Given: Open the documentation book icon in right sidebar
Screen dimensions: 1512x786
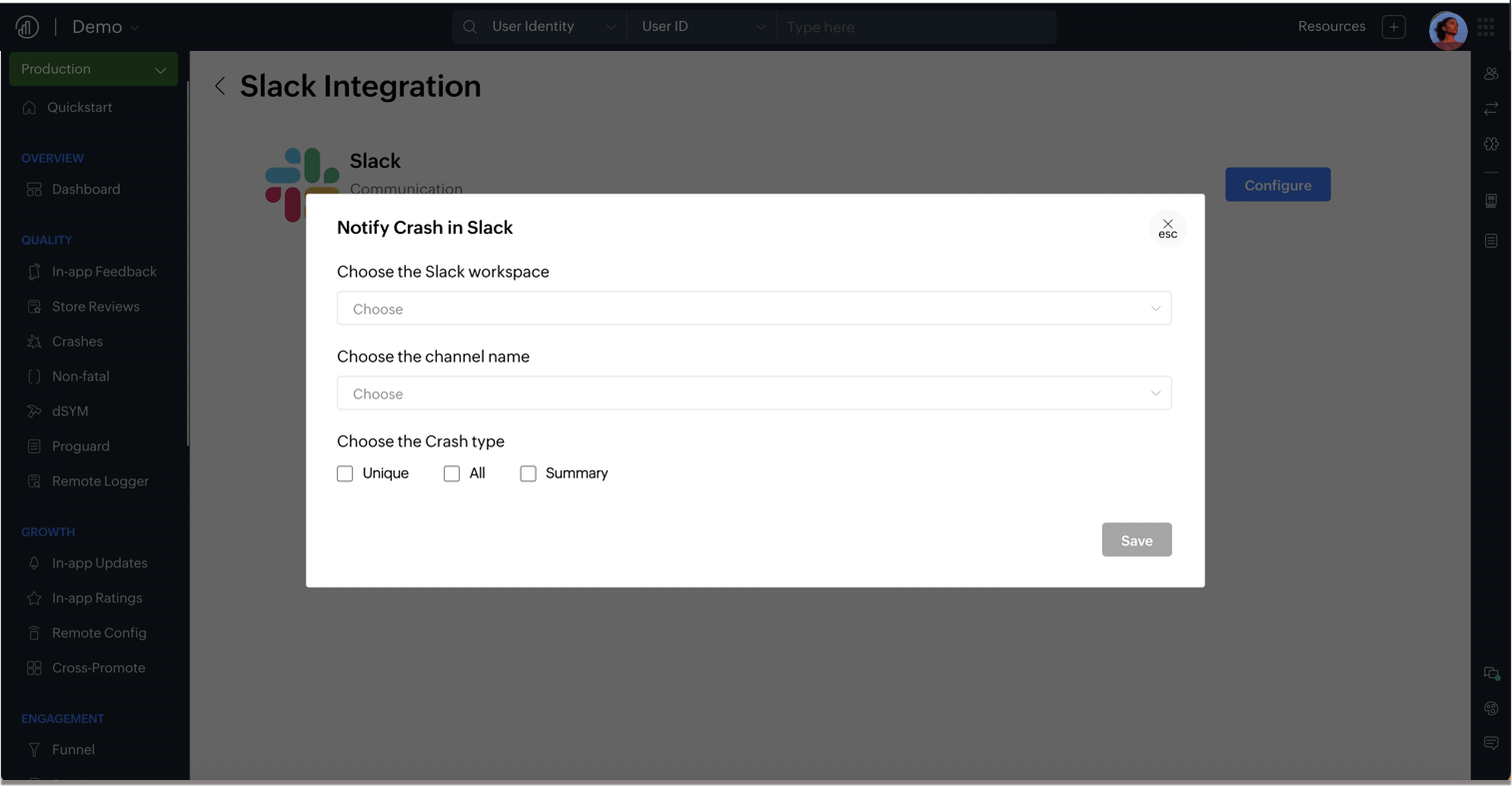Looking at the screenshot, I should [1490, 240].
